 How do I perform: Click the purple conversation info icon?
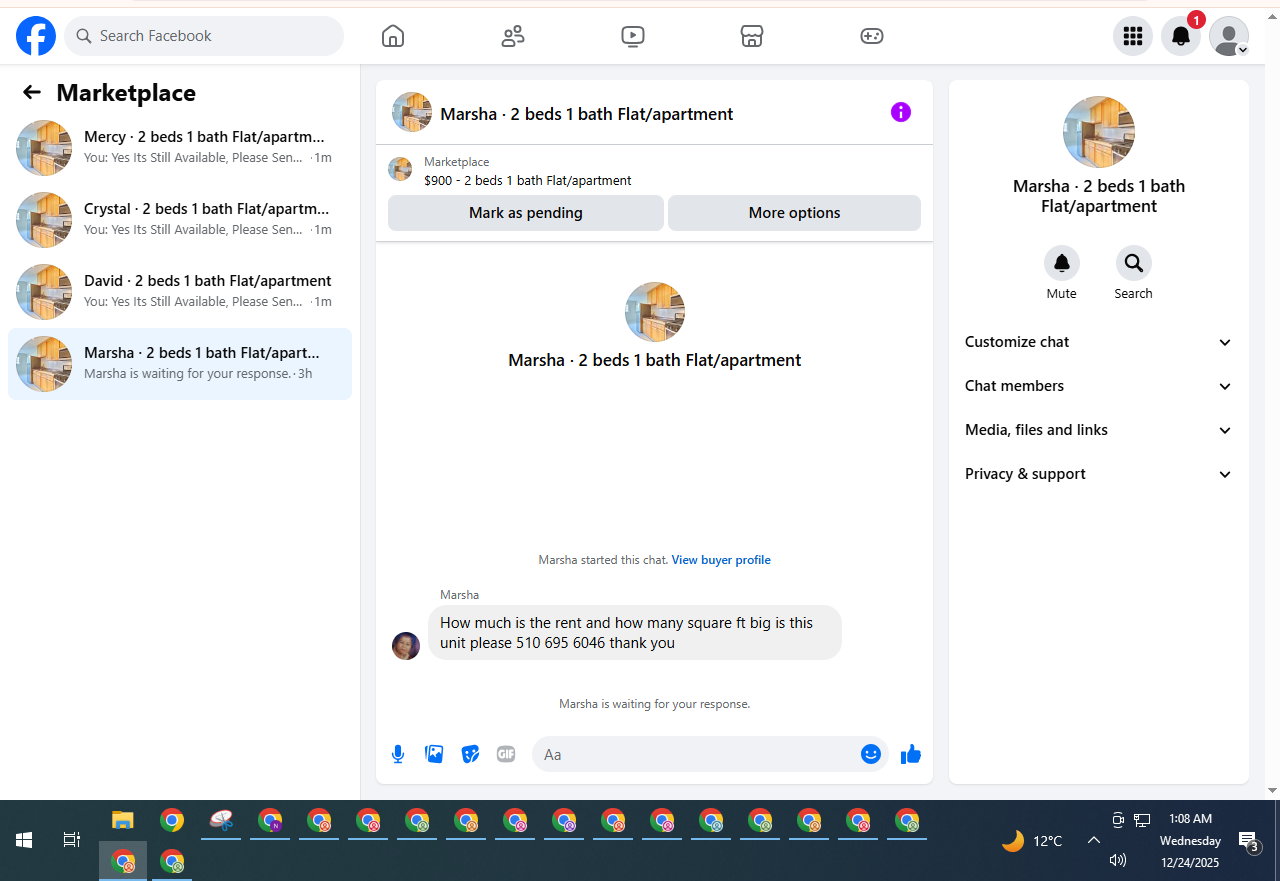pos(901,112)
